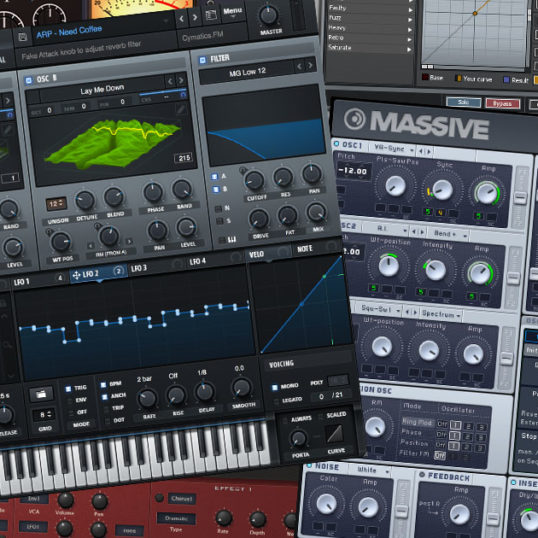This screenshot has height=538, width=538.
Task: Click the LFO SMOOTH knob
Action: [x=241, y=387]
